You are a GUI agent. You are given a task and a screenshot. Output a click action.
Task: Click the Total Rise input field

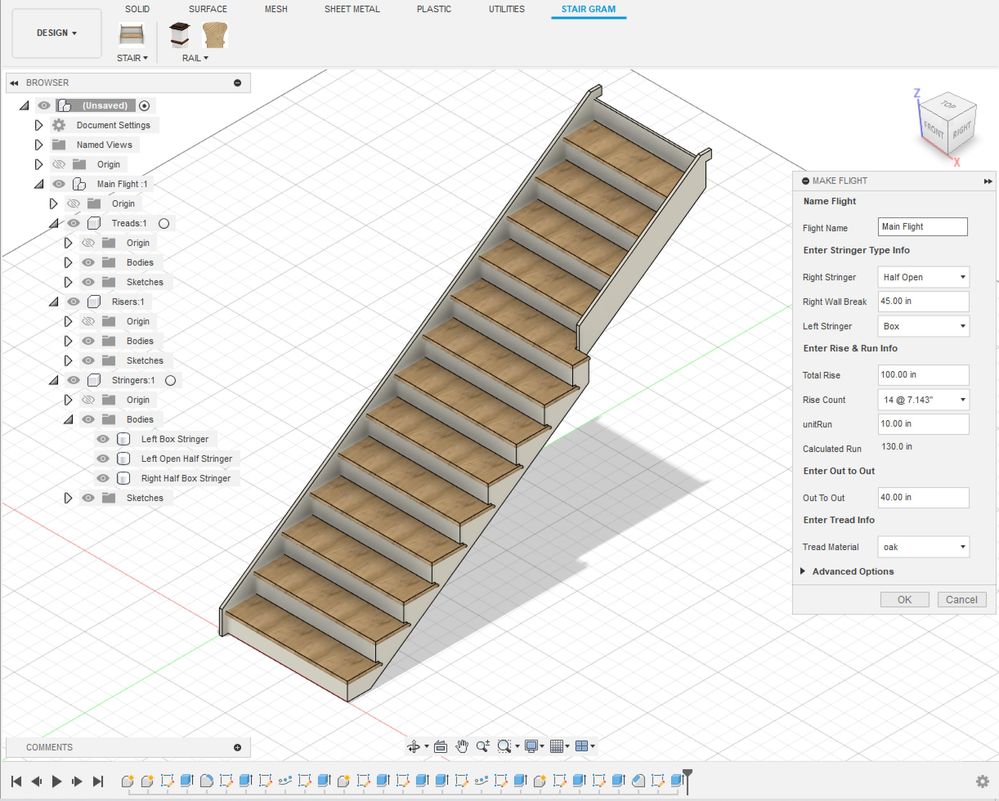(x=924, y=375)
